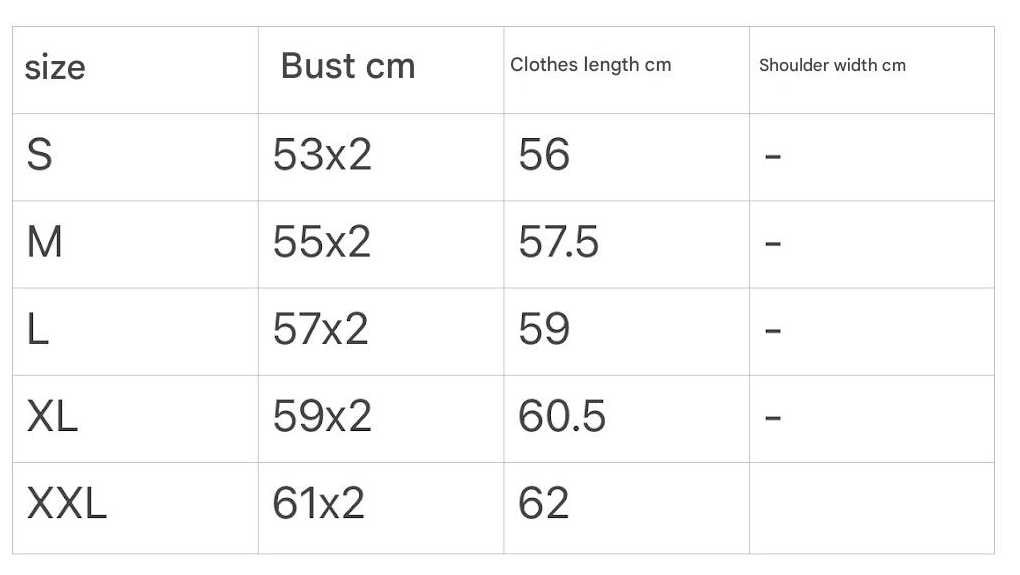Click the size S row label
Screen dimensions: 1020x575
39,155
